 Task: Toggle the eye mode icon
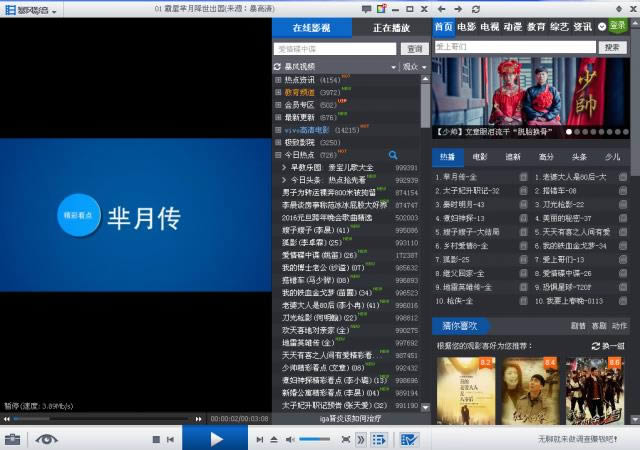(47, 439)
